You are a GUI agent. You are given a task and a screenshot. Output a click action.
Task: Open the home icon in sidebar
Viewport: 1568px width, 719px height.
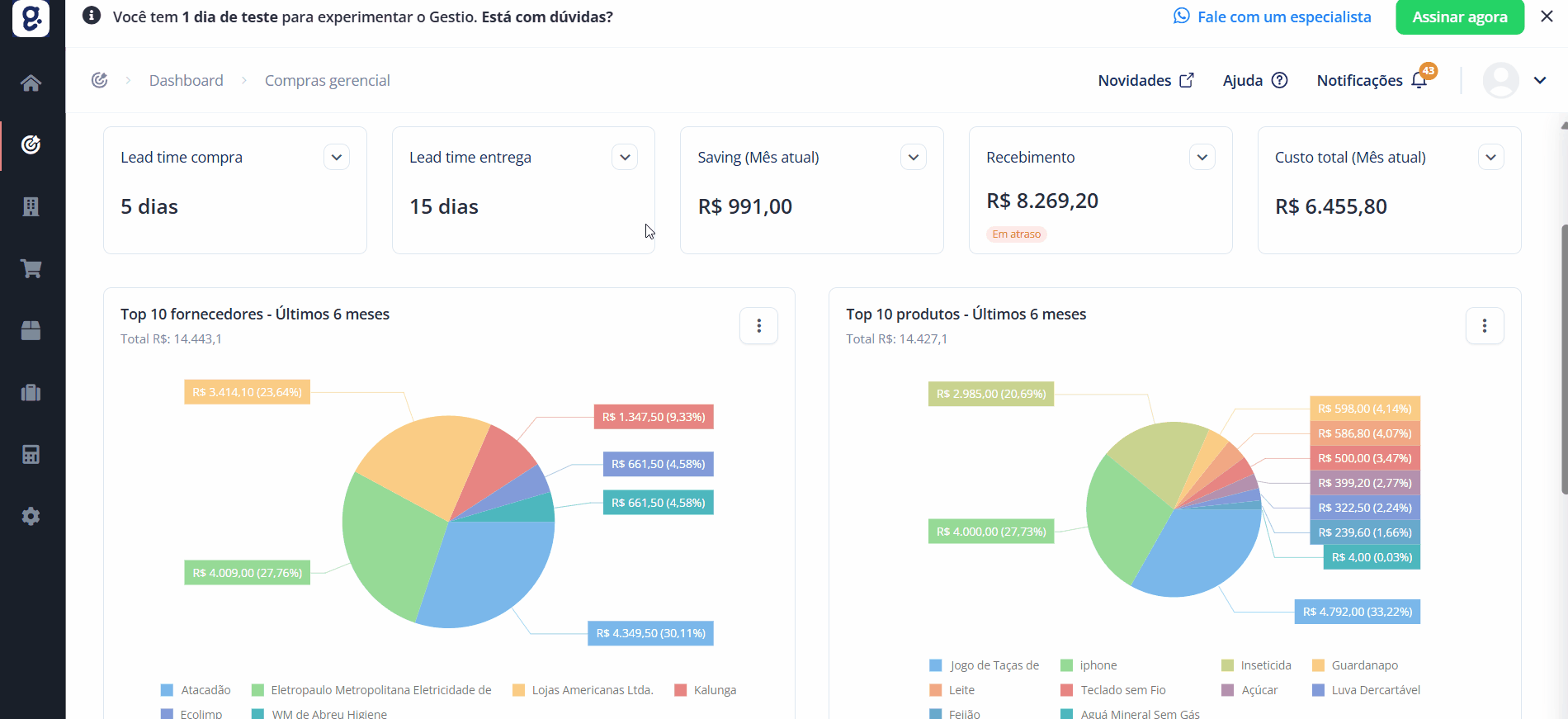click(31, 83)
